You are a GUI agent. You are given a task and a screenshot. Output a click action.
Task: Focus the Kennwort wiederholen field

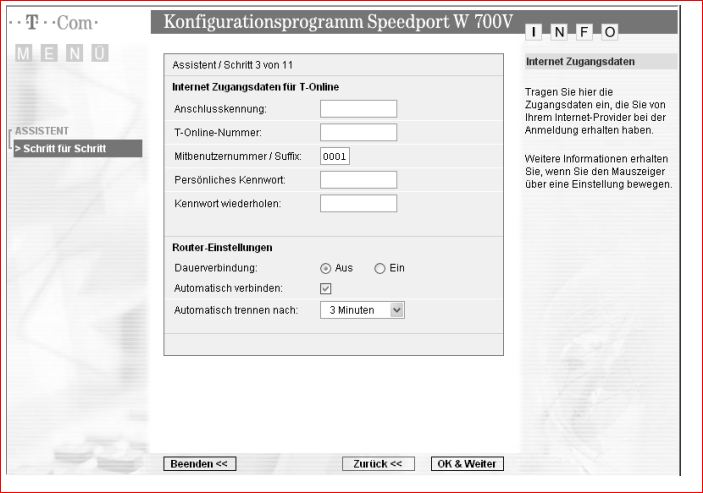[x=358, y=203]
